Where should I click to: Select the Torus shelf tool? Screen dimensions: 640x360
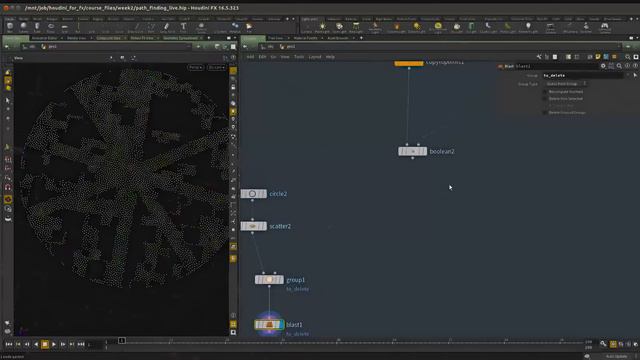coord(51,27)
